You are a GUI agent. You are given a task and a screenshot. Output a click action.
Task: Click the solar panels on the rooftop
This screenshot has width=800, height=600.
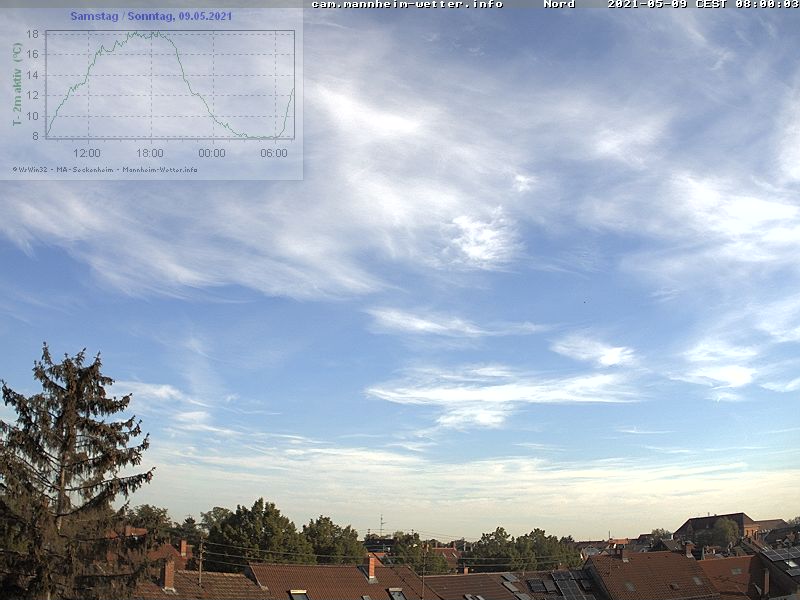(x=568, y=584)
